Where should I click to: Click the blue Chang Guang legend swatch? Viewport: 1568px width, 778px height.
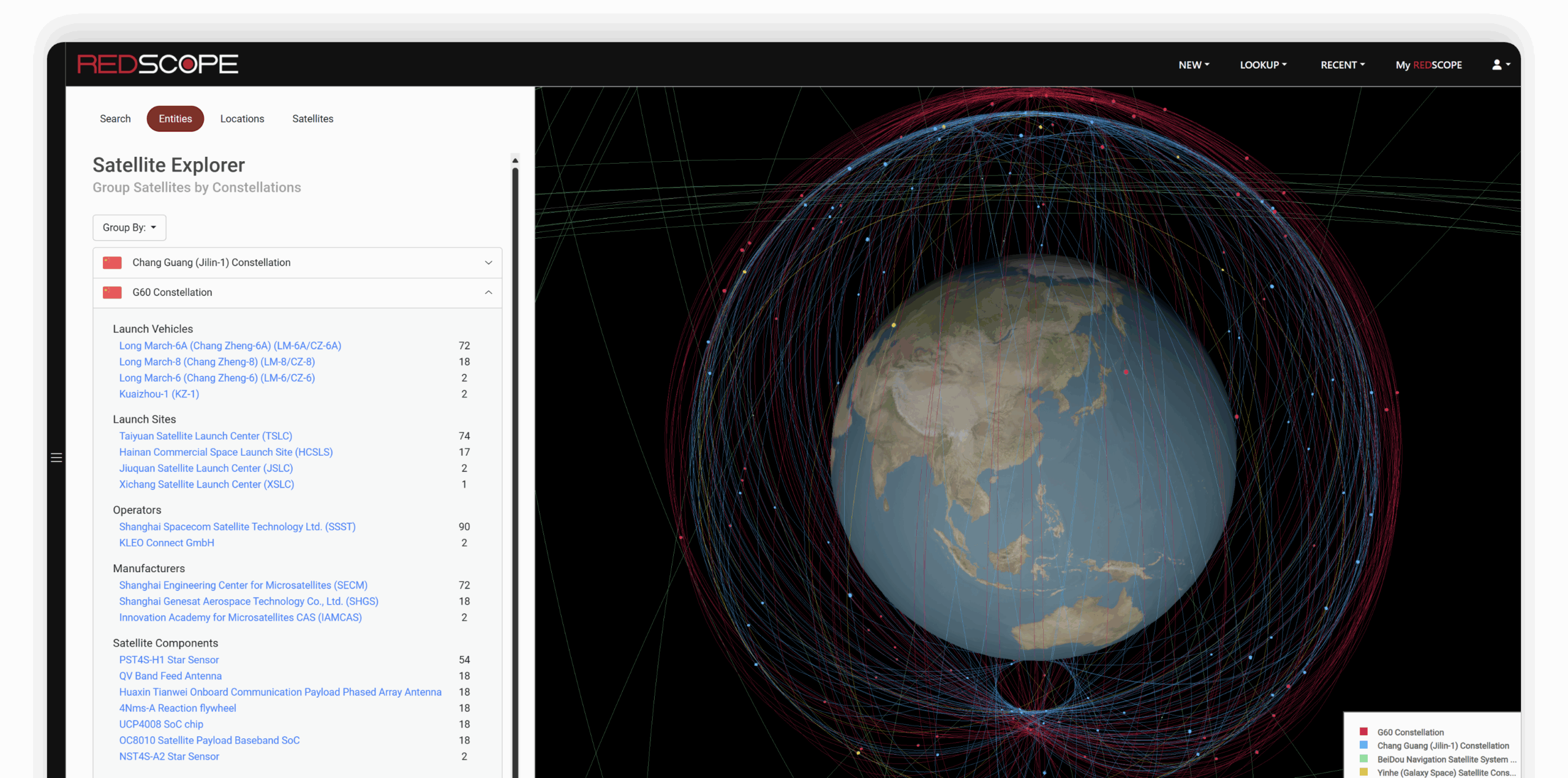point(1363,745)
